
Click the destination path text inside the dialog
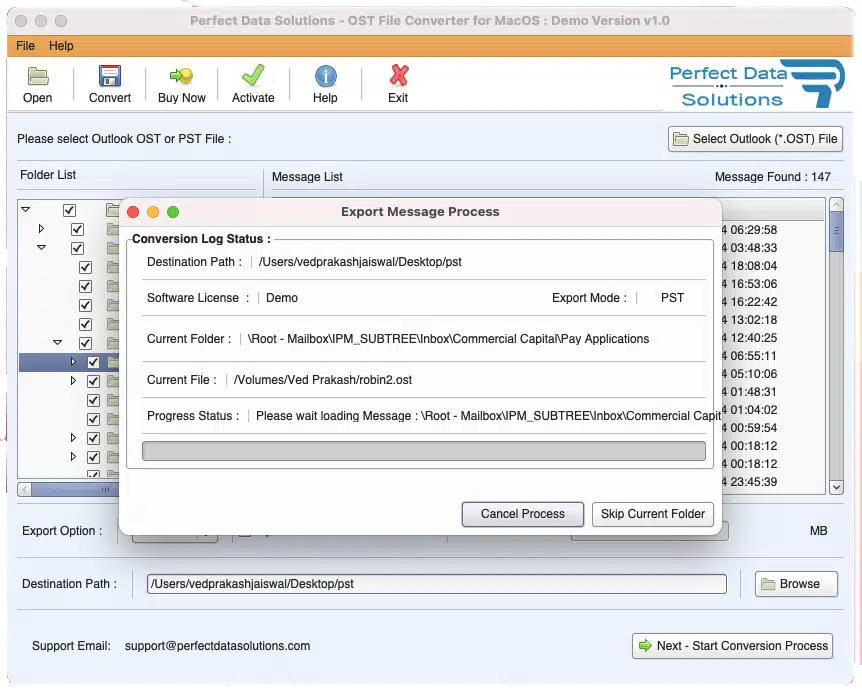[x=360, y=262]
